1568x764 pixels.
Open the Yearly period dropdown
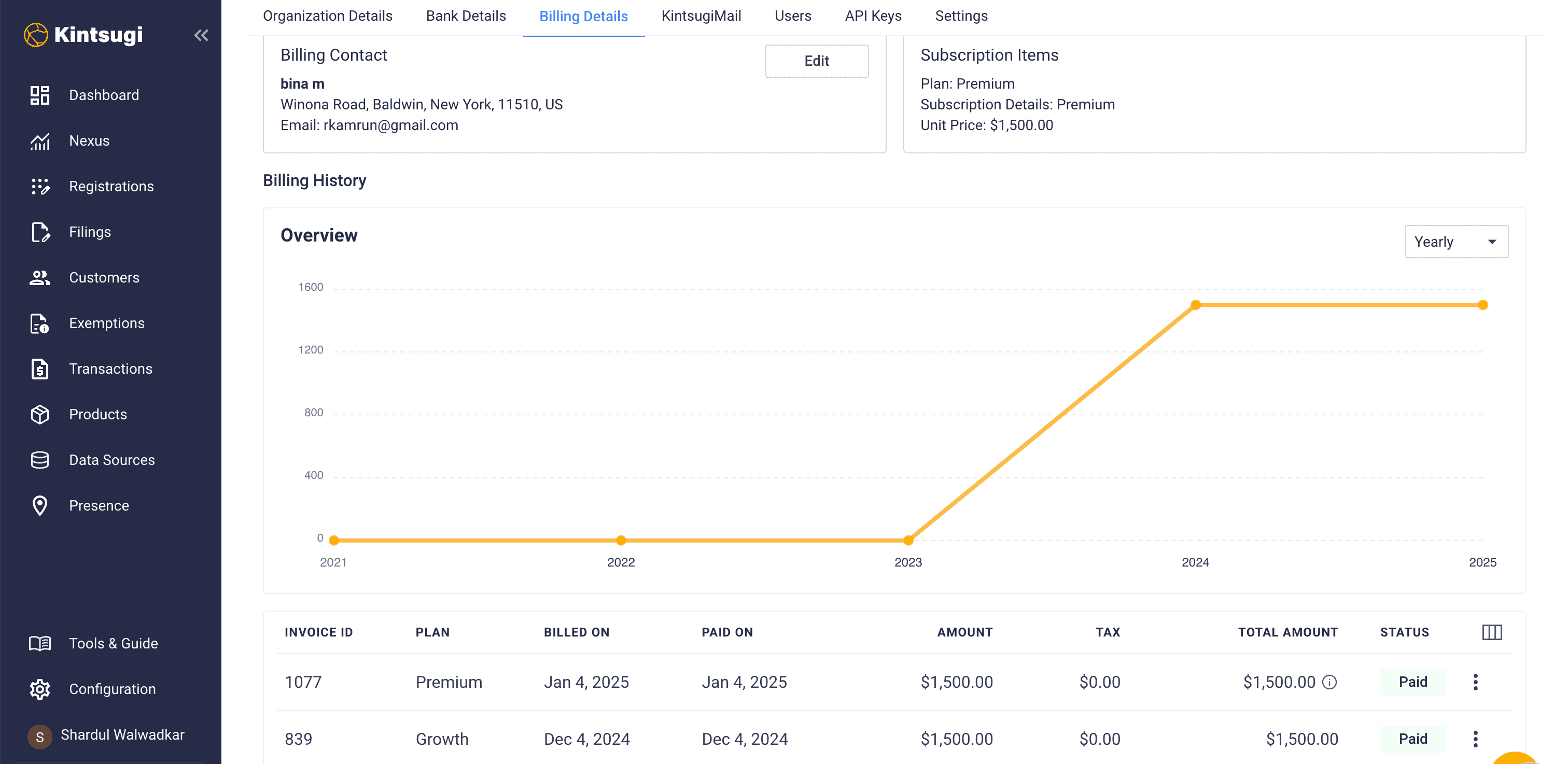[x=1455, y=242]
